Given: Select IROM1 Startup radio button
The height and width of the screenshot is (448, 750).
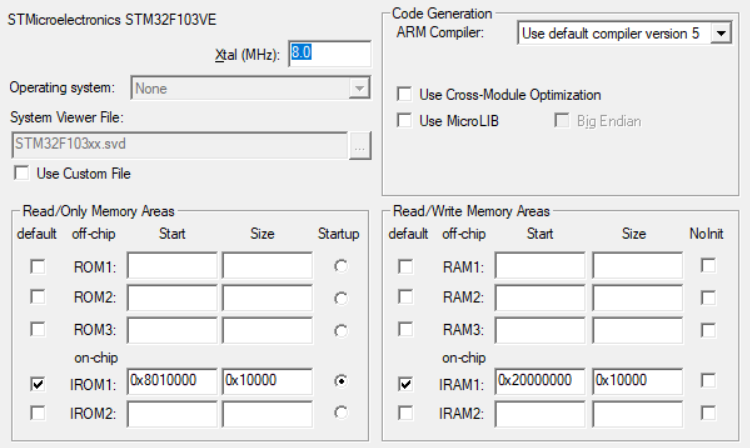Looking at the screenshot, I should pos(341,381).
